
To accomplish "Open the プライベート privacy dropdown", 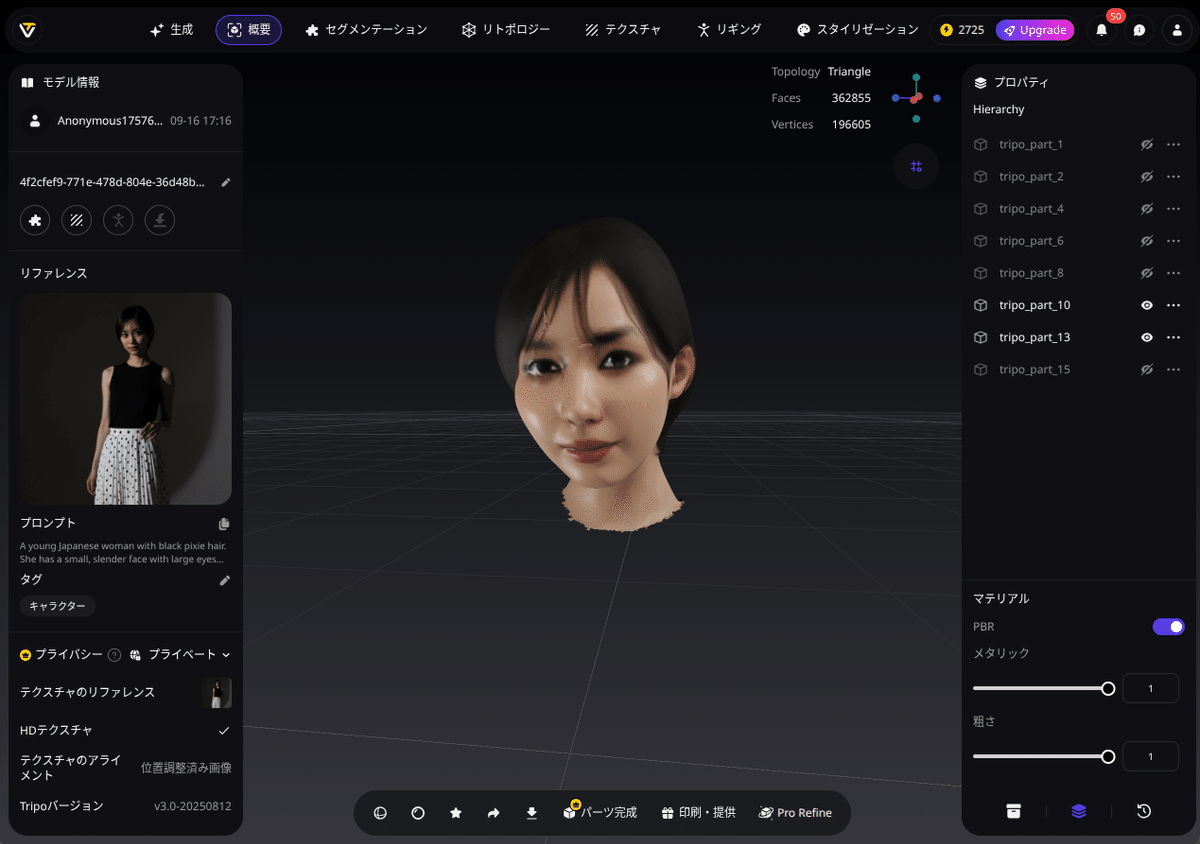I will (180, 655).
